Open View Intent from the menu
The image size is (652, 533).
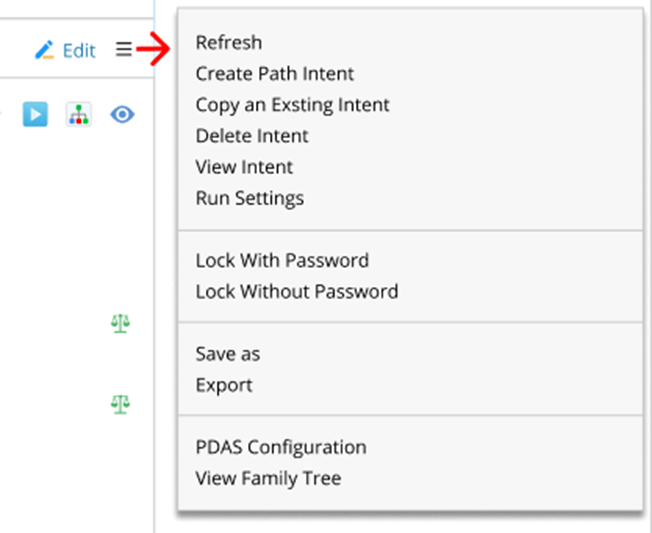244,167
